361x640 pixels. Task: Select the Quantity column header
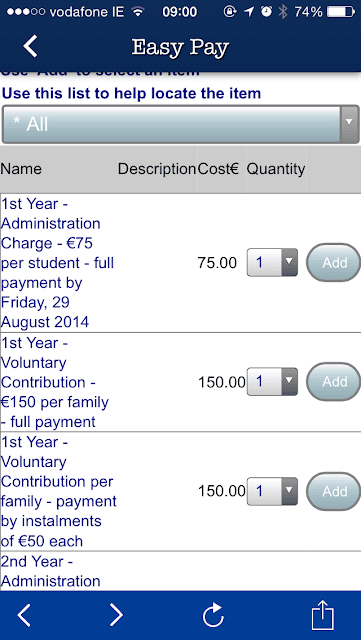[x=276, y=169]
